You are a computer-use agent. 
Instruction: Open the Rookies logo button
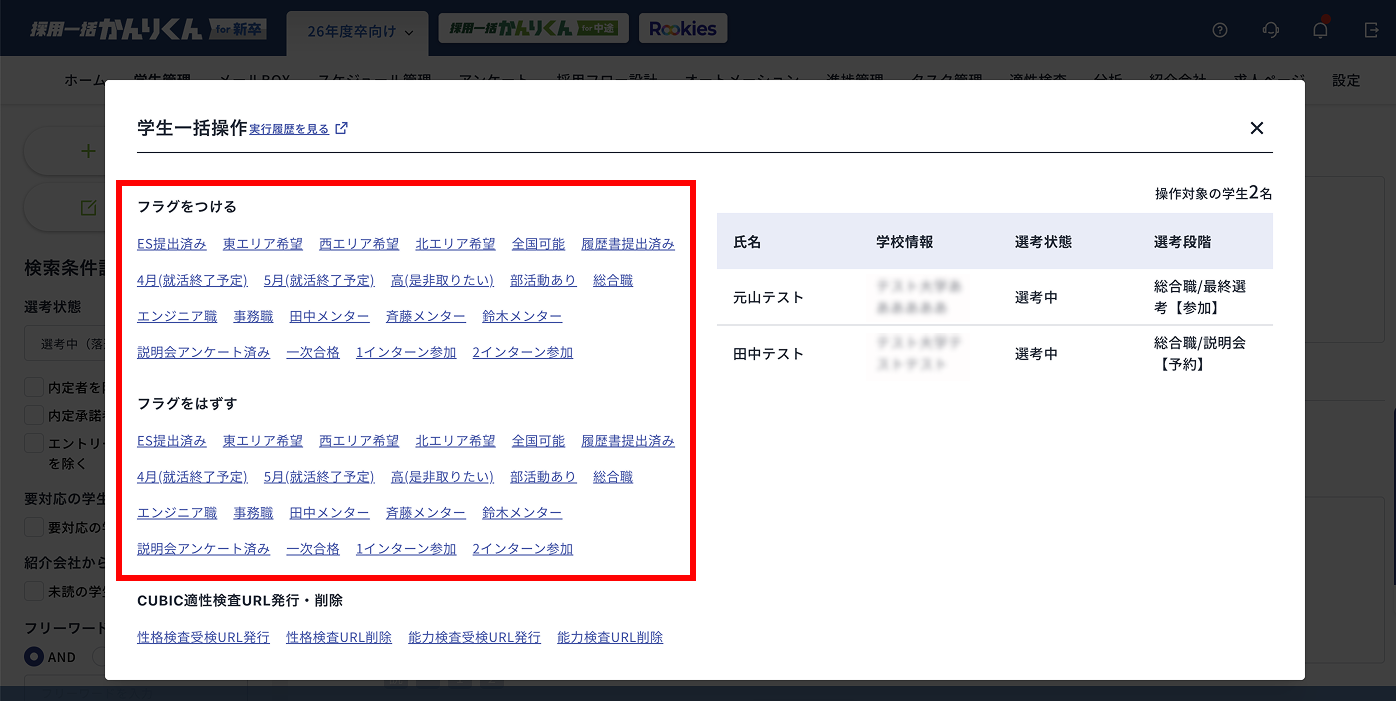point(683,29)
